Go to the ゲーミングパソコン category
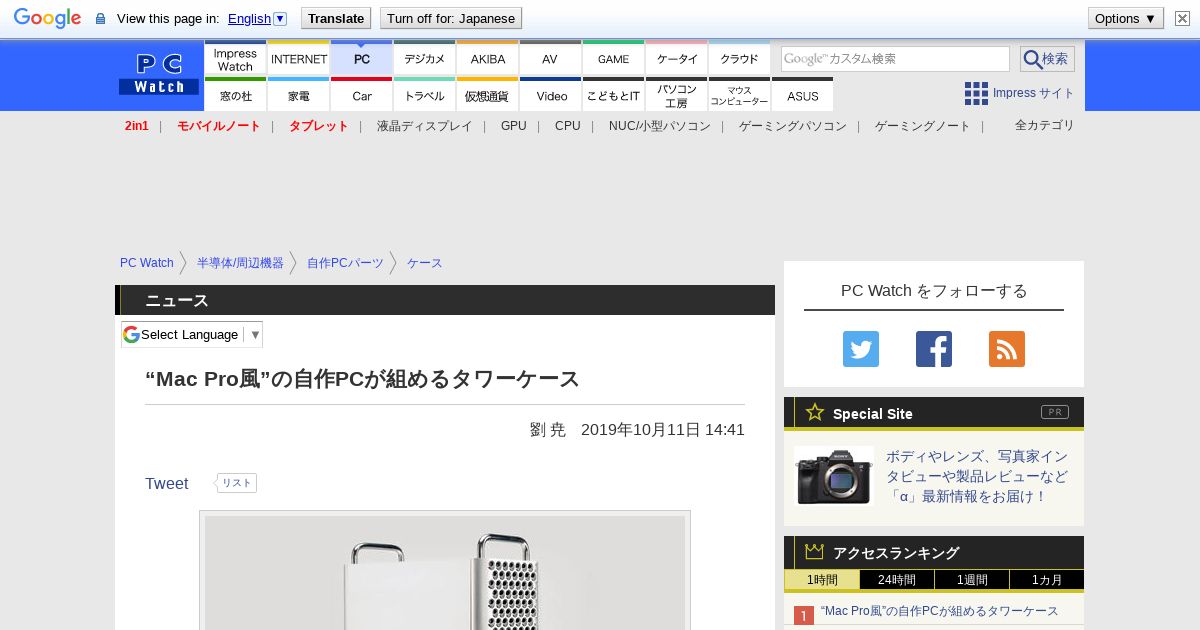 (x=793, y=126)
